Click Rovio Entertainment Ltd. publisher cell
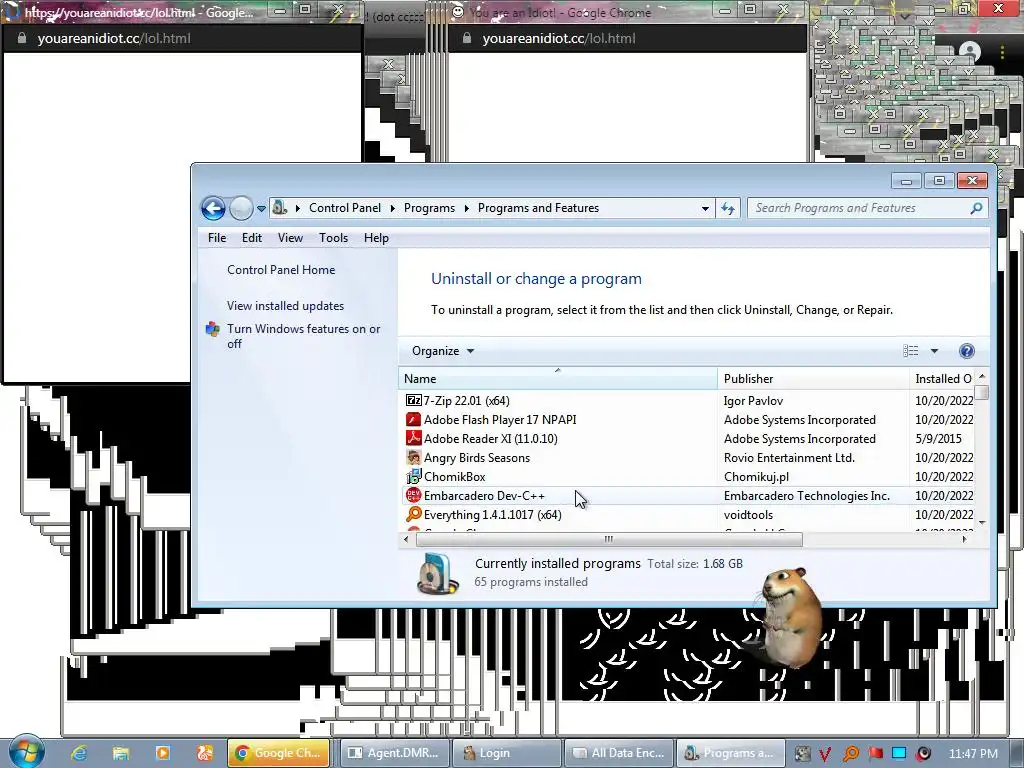This screenshot has width=1024, height=768. (789, 457)
